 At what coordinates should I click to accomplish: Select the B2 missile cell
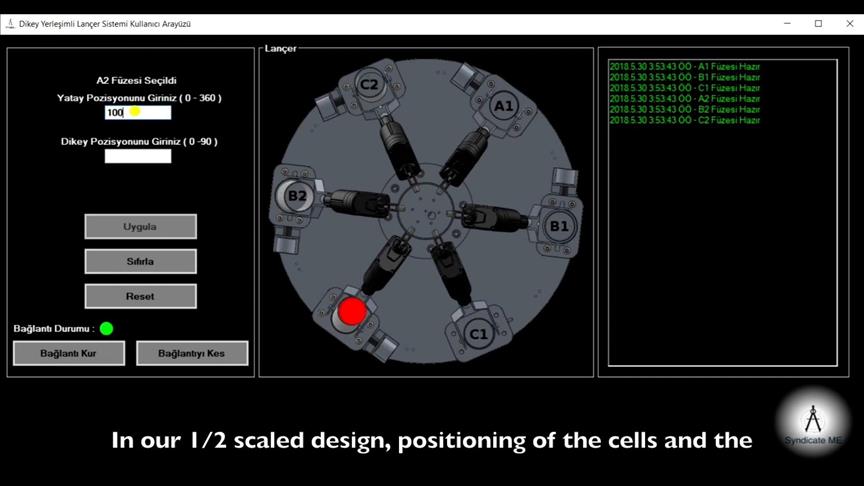[297, 196]
